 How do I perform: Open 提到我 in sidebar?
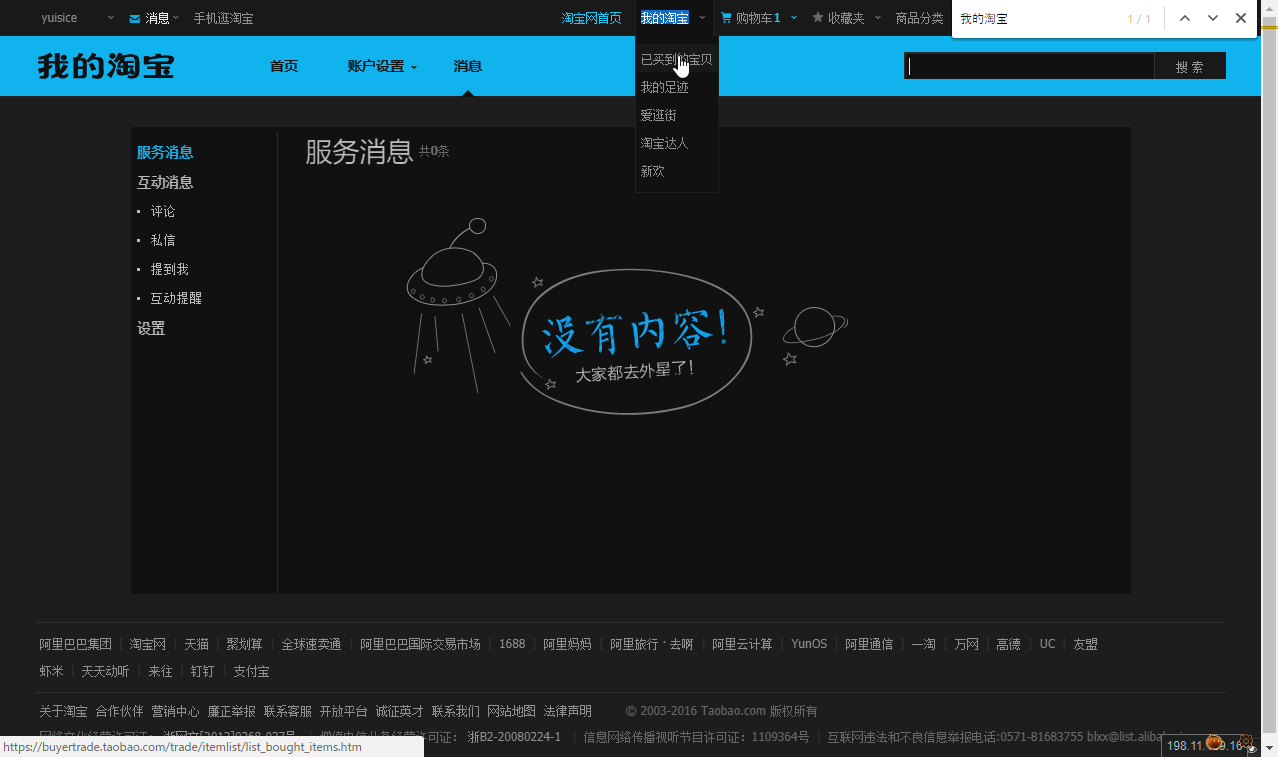click(169, 269)
